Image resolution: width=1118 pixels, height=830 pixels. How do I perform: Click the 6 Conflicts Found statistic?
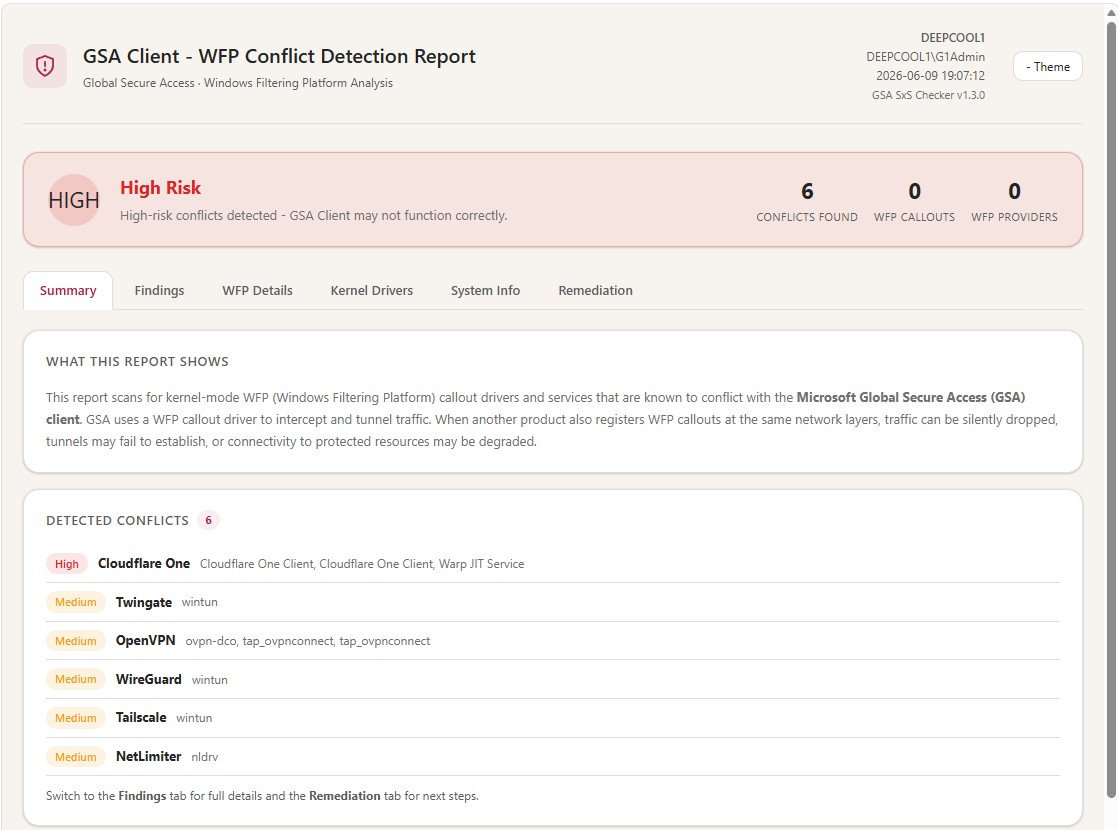807,202
